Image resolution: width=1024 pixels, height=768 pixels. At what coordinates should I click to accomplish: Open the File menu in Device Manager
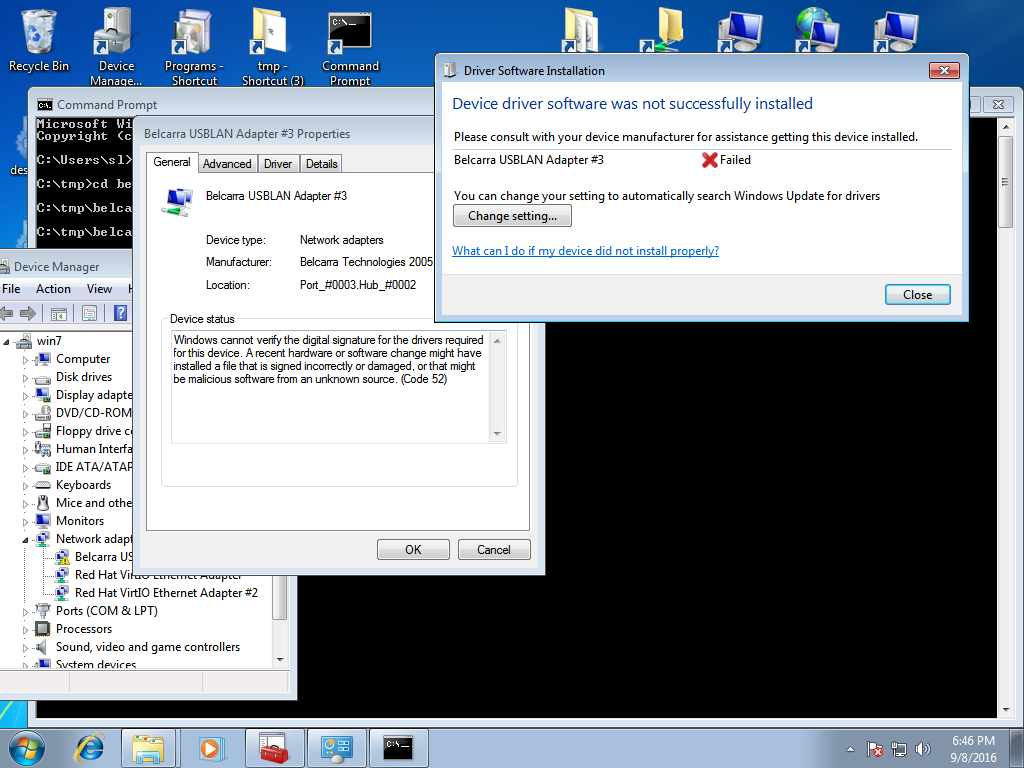coord(11,289)
